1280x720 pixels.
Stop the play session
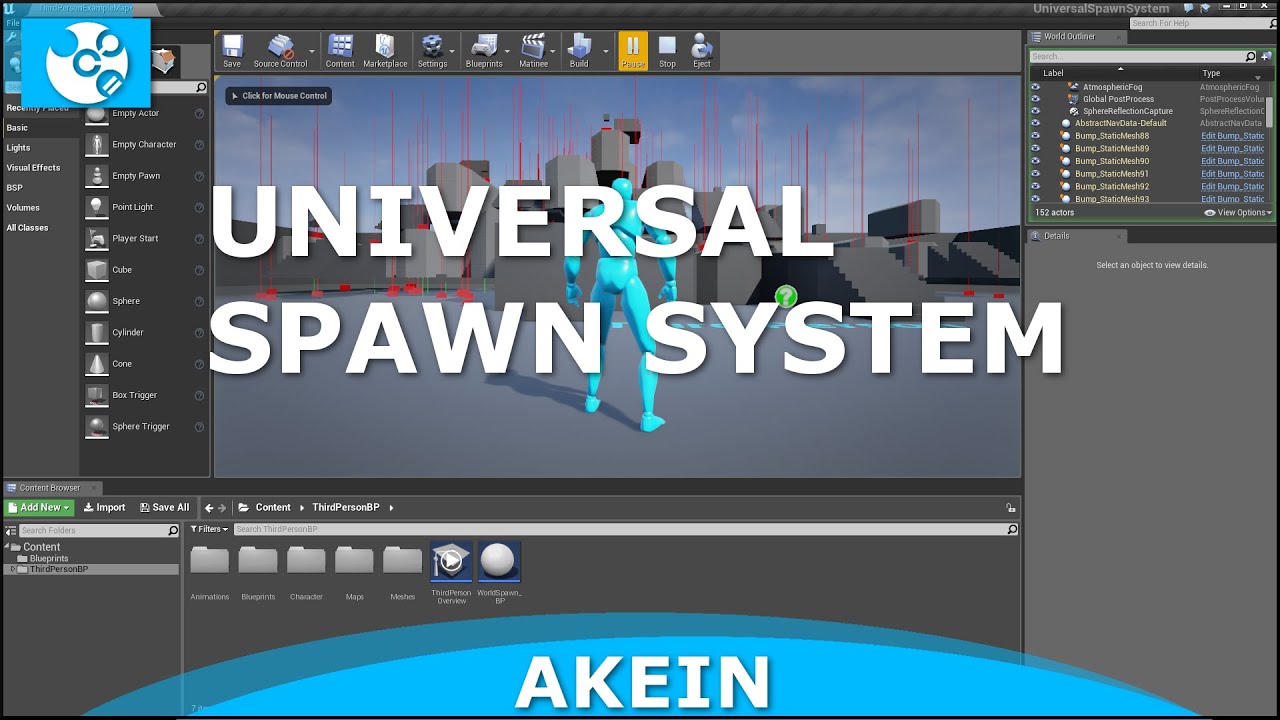click(667, 50)
